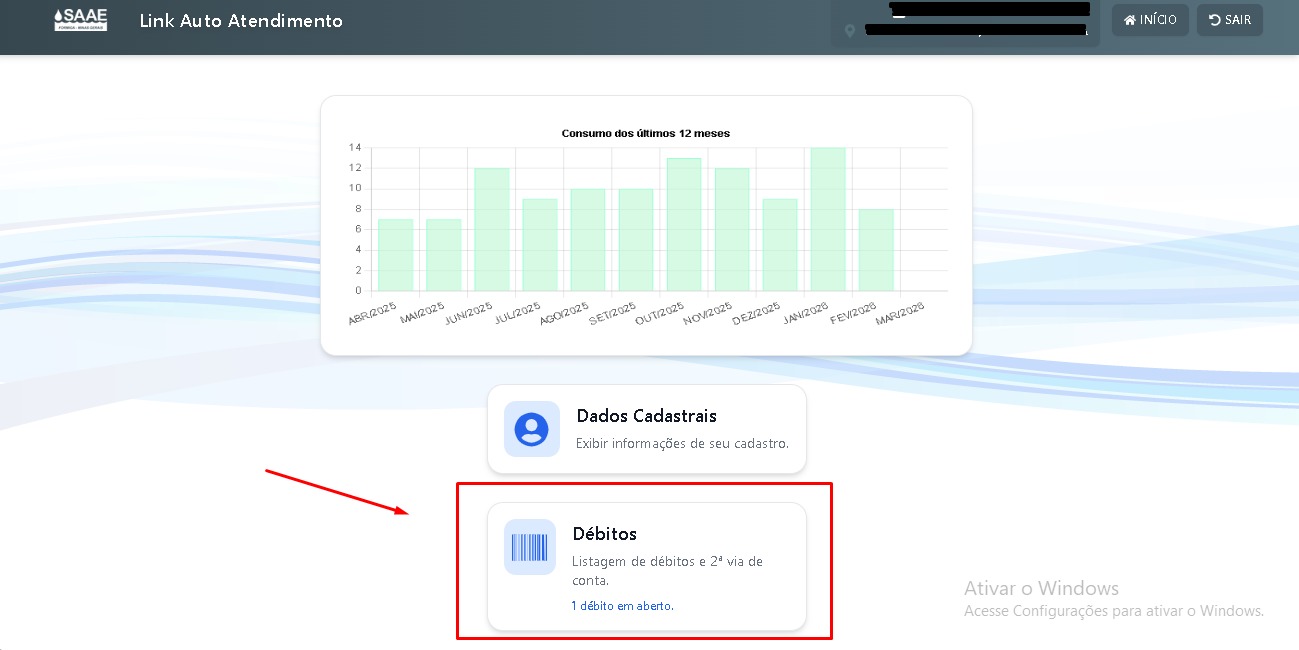Click the 'Consumo dos últimos 12 meses' chart title
Image resolution: width=1299 pixels, height=650 pixels.
click(645, 133)
